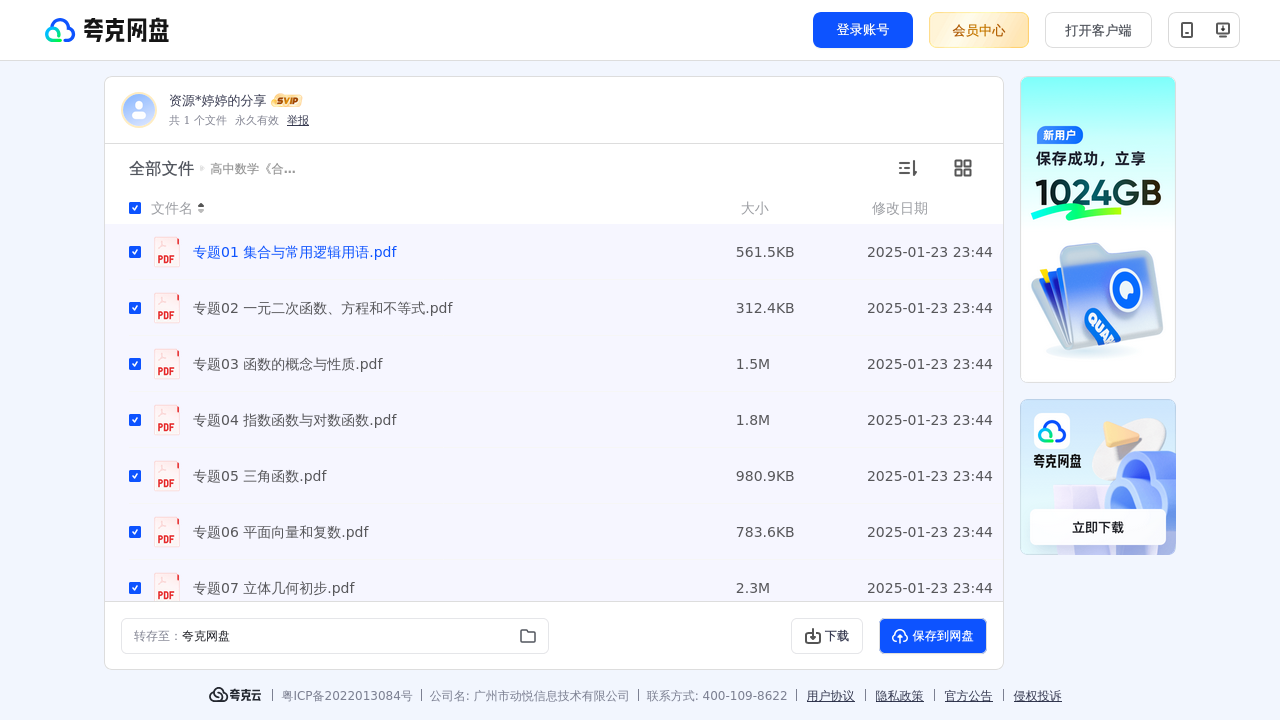
Task: Switch to grid view icon
Action: pyautogui.click(x=963, y=168)
